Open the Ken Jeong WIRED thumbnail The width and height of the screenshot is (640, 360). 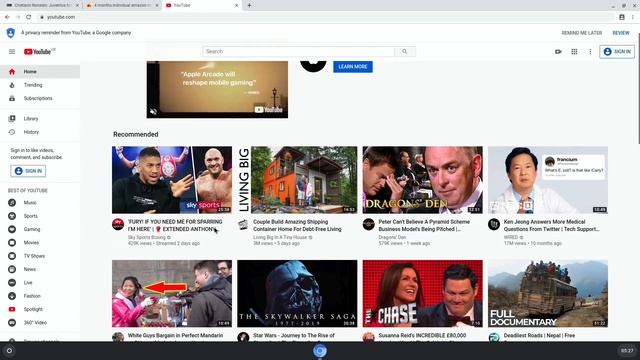548,180
